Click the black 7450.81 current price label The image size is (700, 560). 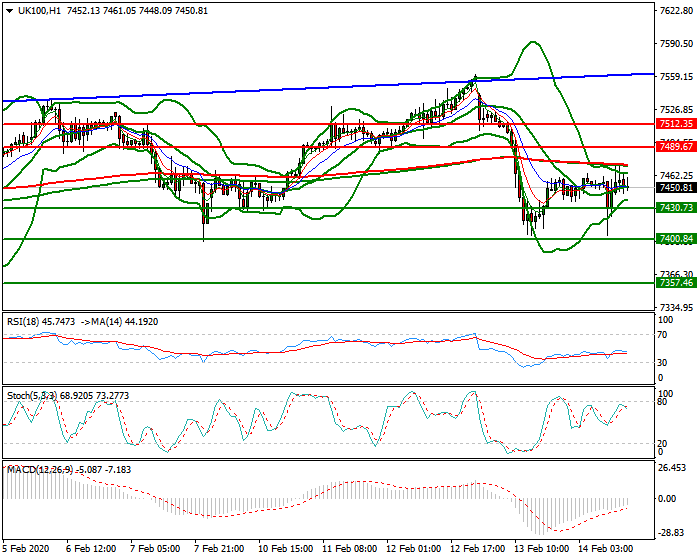[x=676, y=188]
